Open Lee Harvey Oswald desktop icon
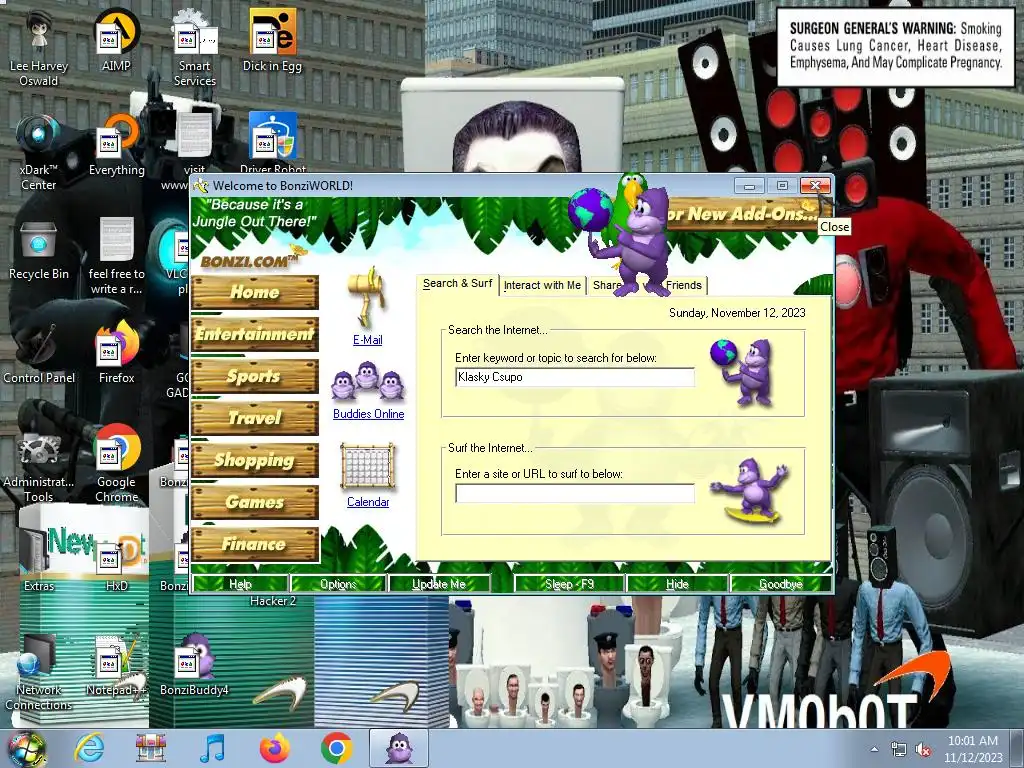The height and width of the screenshot is (768, 1024). pyautogui.click(x=39, y=48)
